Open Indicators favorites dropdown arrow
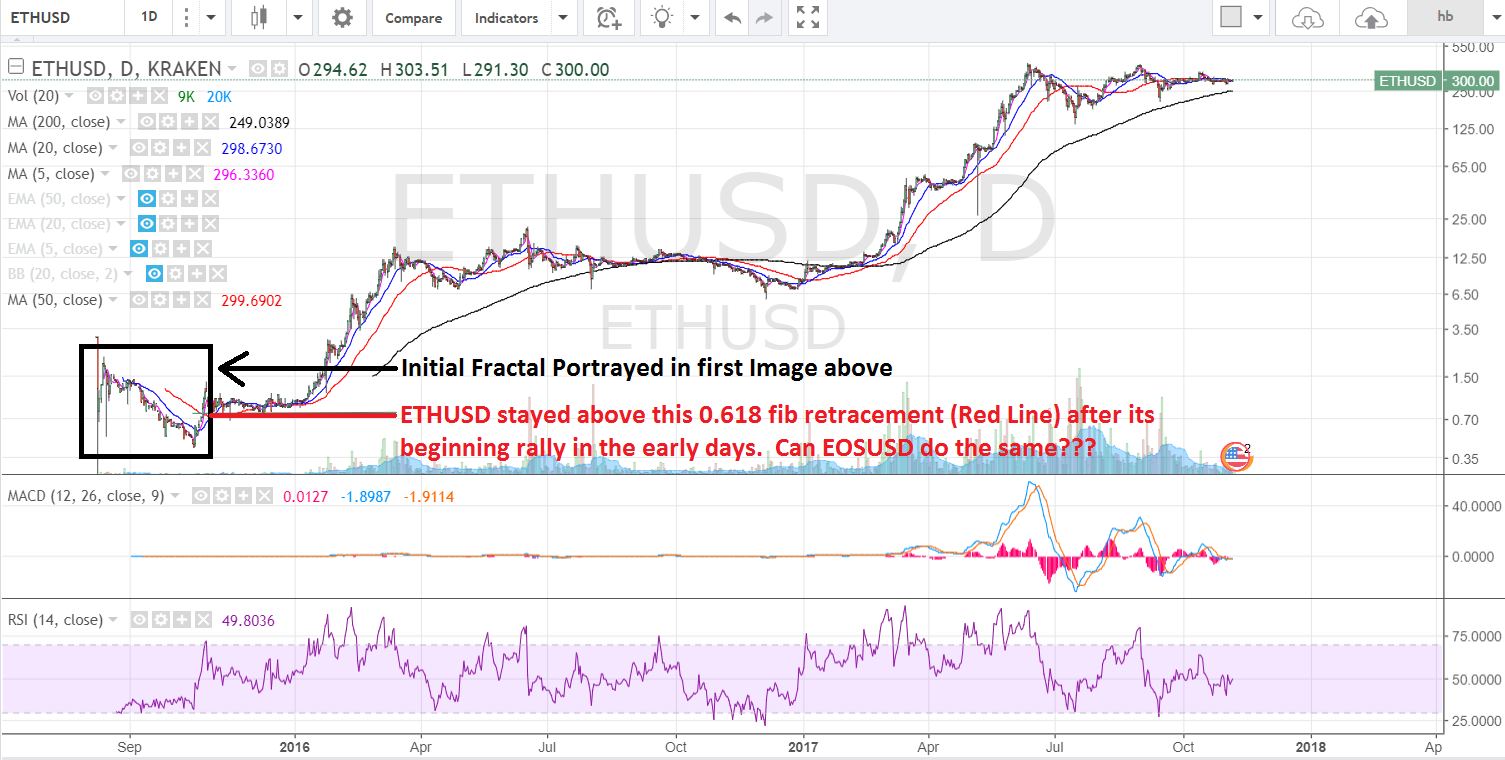Image resolution: width=1505 pixels, height=760 pixels. point(565,18)
